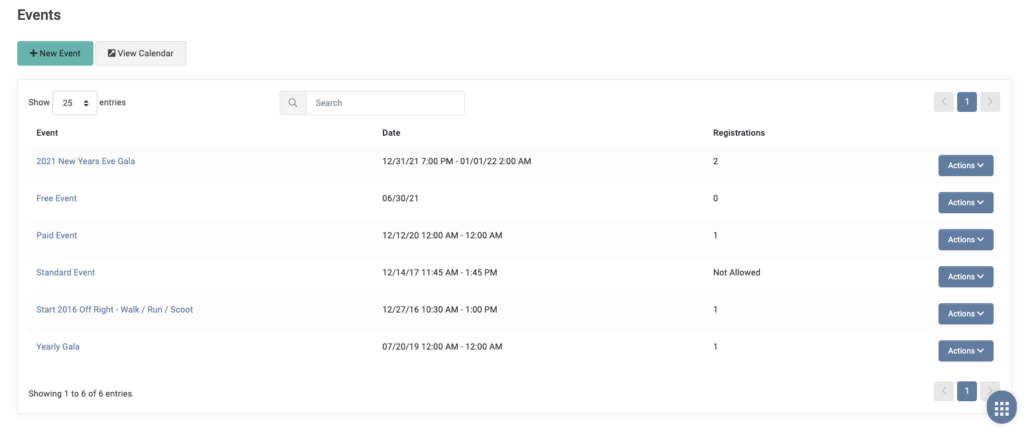Open the View Calendar button
Image resolution: width=1024 pixels, height=431 pixels.
140,54
